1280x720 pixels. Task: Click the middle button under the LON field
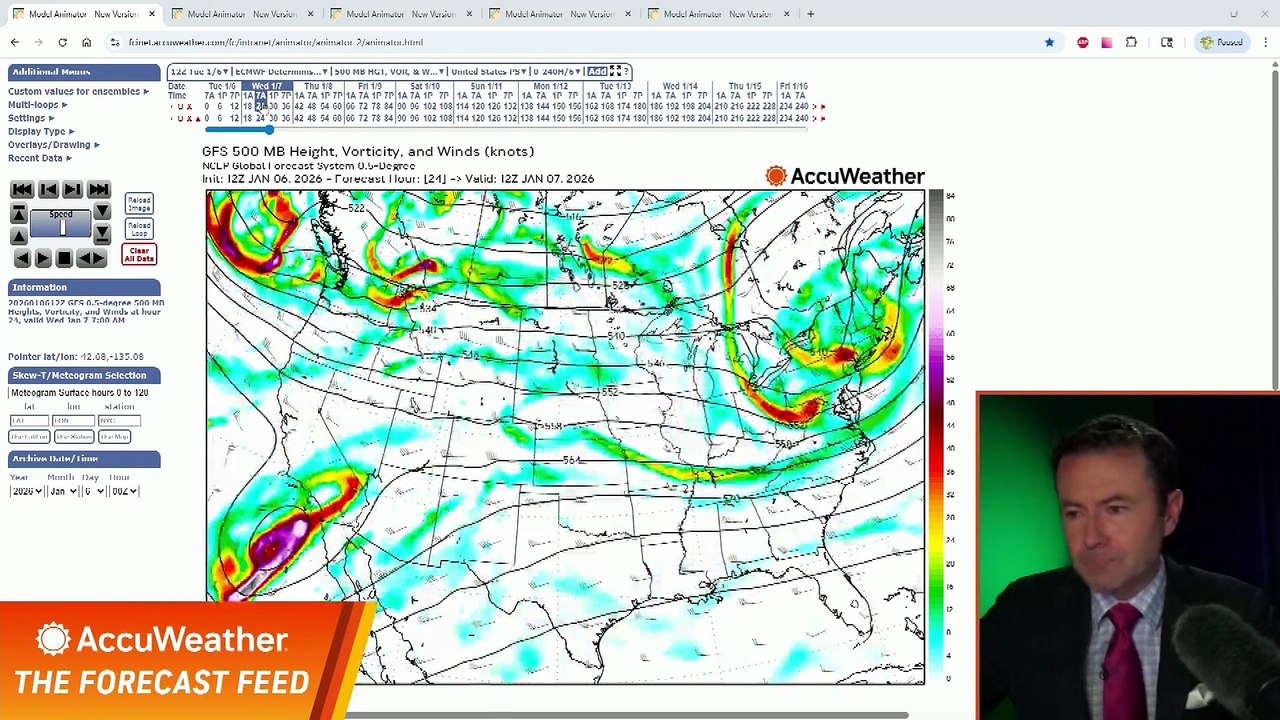point(73,437)
